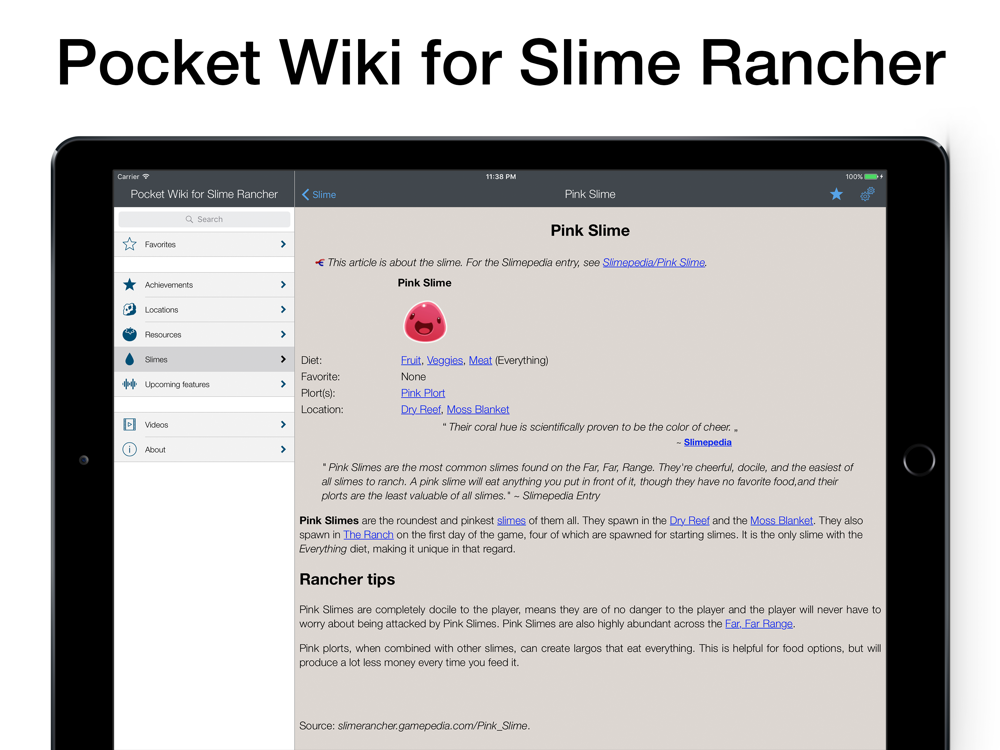1000x750 pixels.
Task: Tap the Pink Slime character image
Action: tap(425, 322)
